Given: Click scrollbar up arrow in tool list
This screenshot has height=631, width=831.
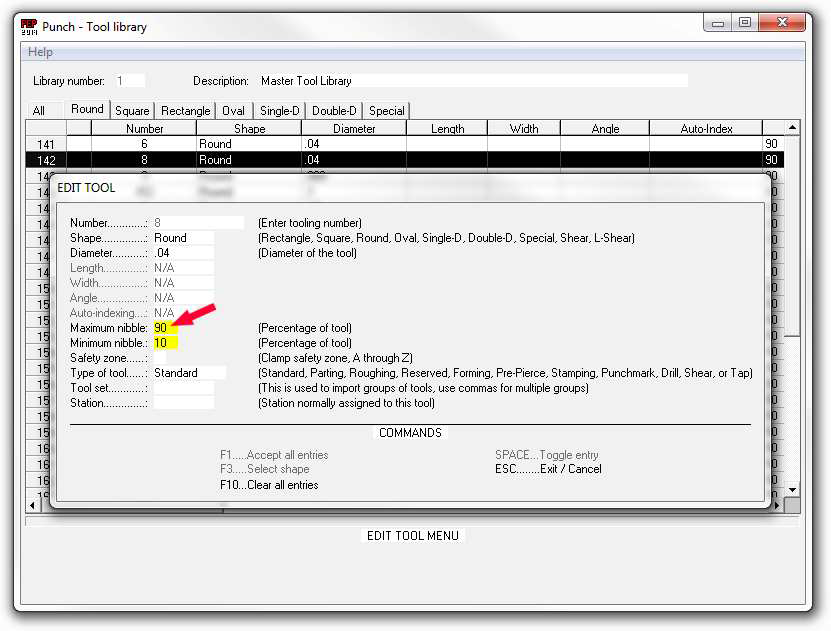Looking at the screenshot, I should coord(793,128).
